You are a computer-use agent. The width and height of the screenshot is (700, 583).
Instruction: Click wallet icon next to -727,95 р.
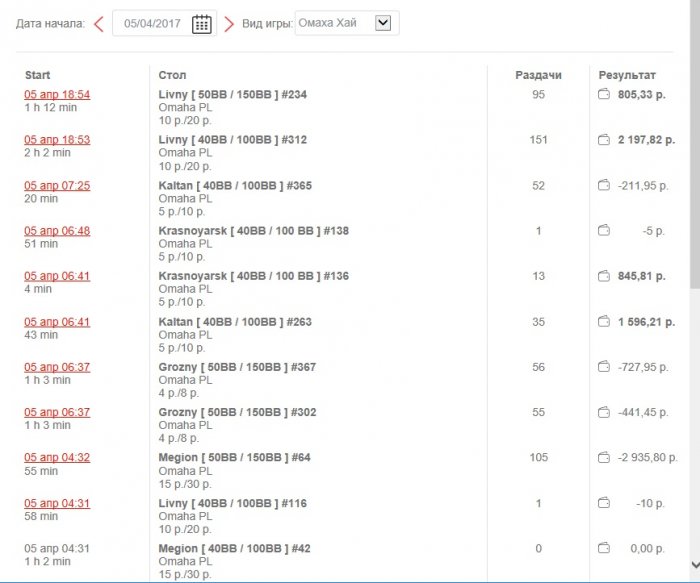coord(604,366)
